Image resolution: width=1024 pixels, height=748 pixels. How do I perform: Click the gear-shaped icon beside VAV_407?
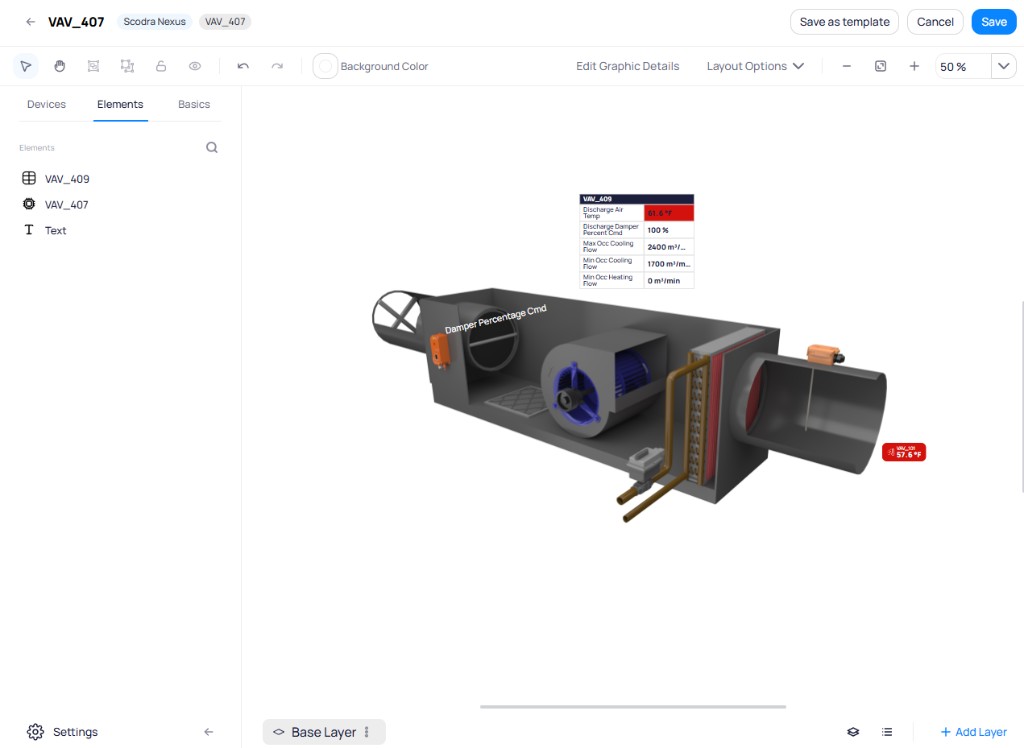pos(29,204)
